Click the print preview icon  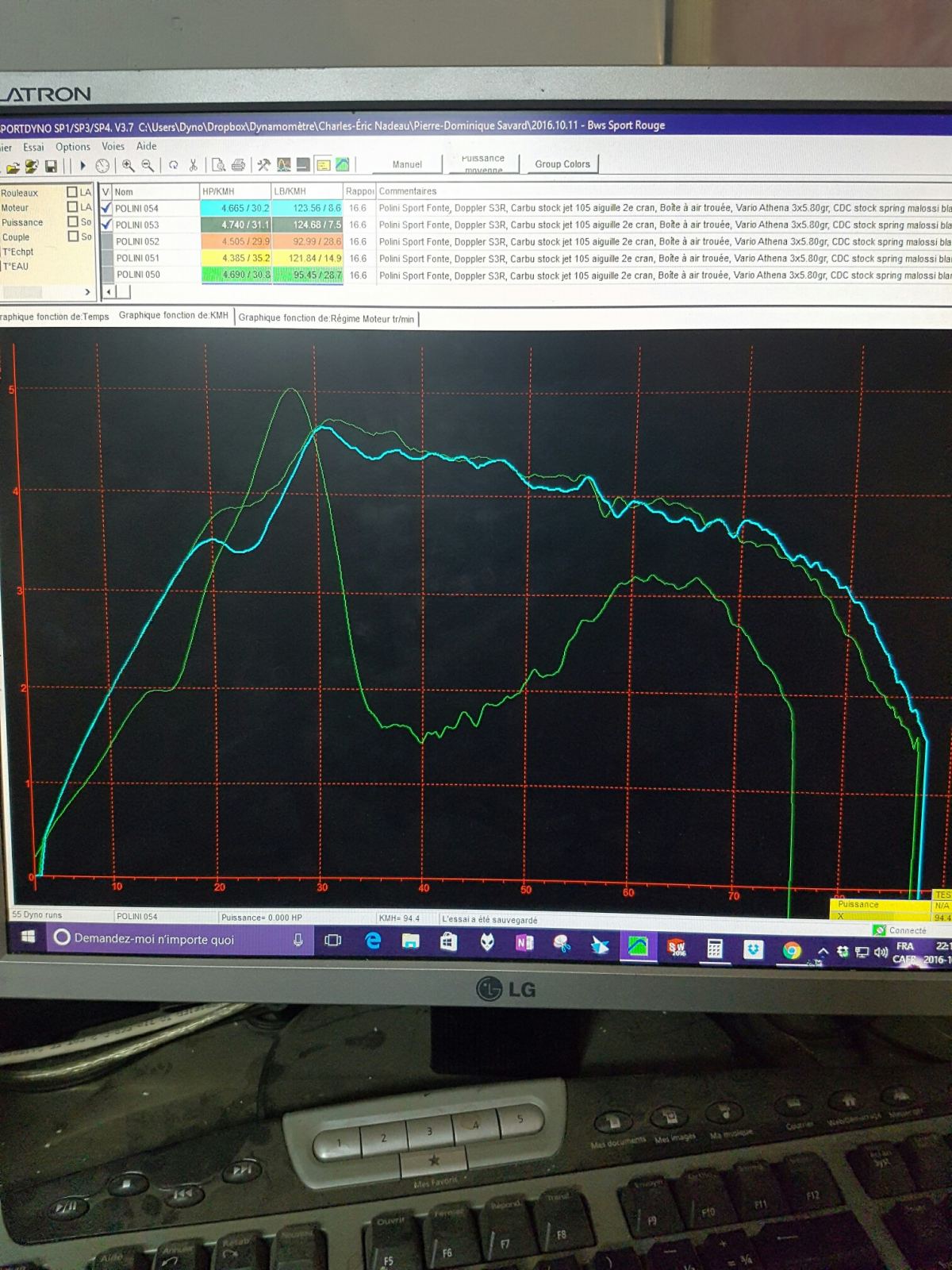coord(218,165)
